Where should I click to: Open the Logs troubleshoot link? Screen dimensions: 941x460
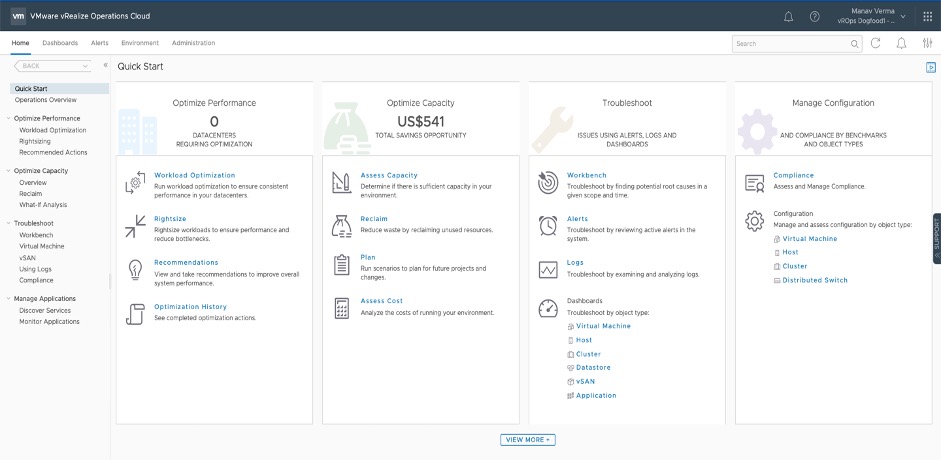pyautogui.click(x=575, y=262)
